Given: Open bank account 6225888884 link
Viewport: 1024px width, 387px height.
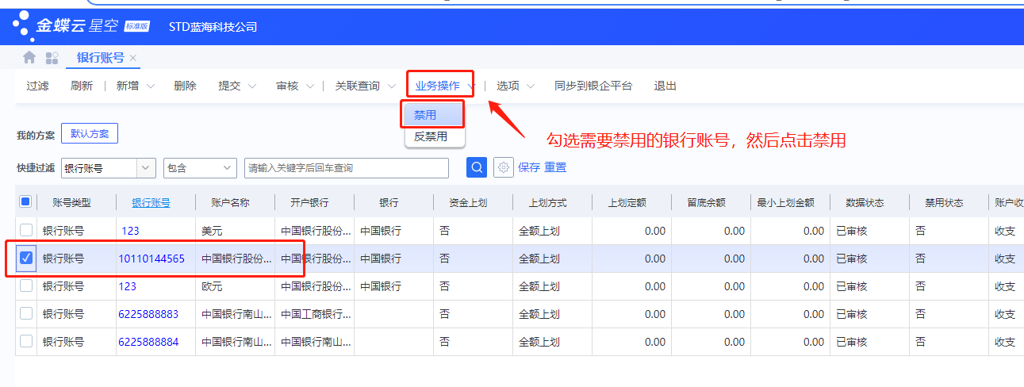Looking at the screenshot, I should pos(148,342).
